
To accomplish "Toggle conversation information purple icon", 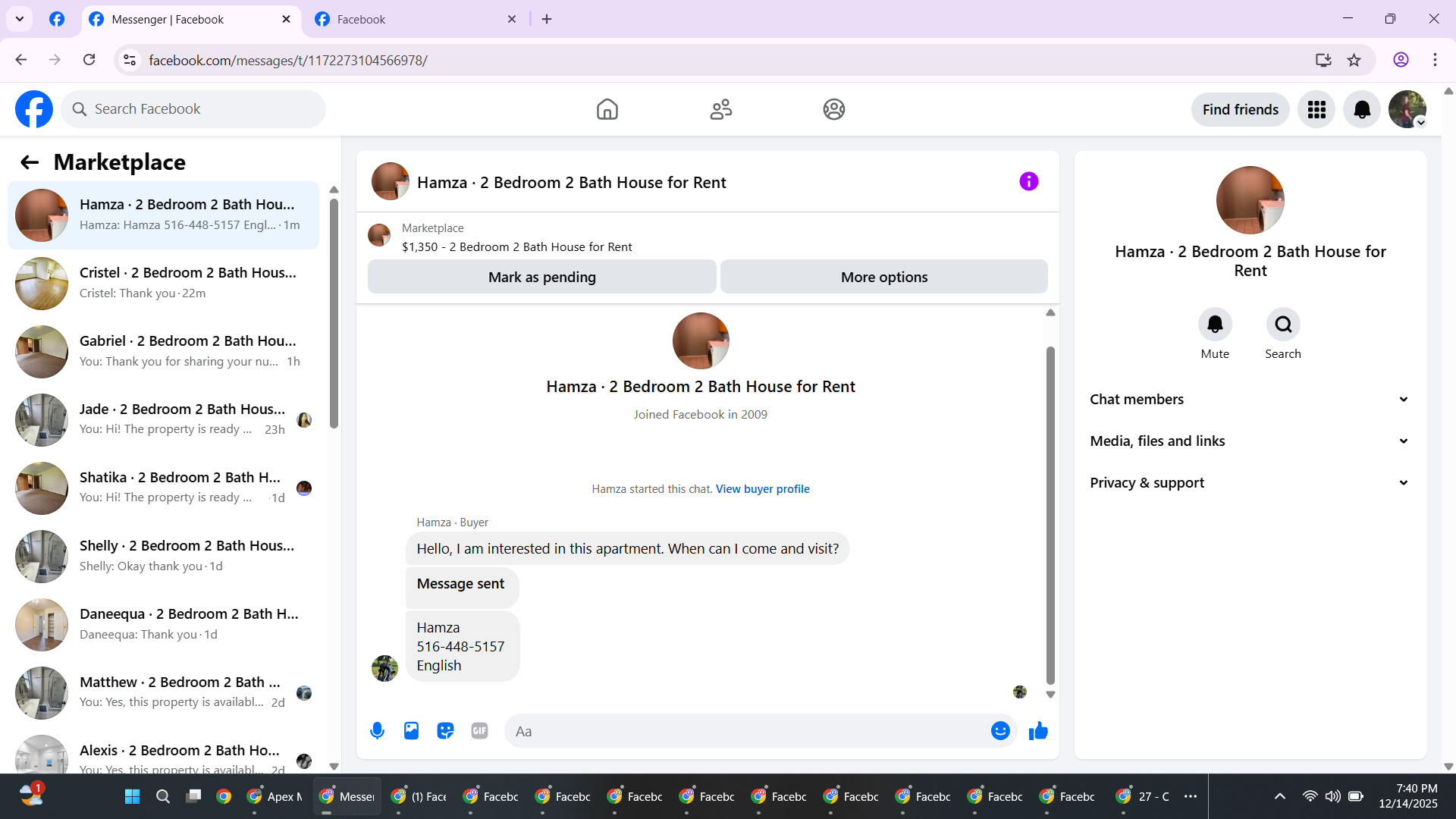I will pos(1028,182).
